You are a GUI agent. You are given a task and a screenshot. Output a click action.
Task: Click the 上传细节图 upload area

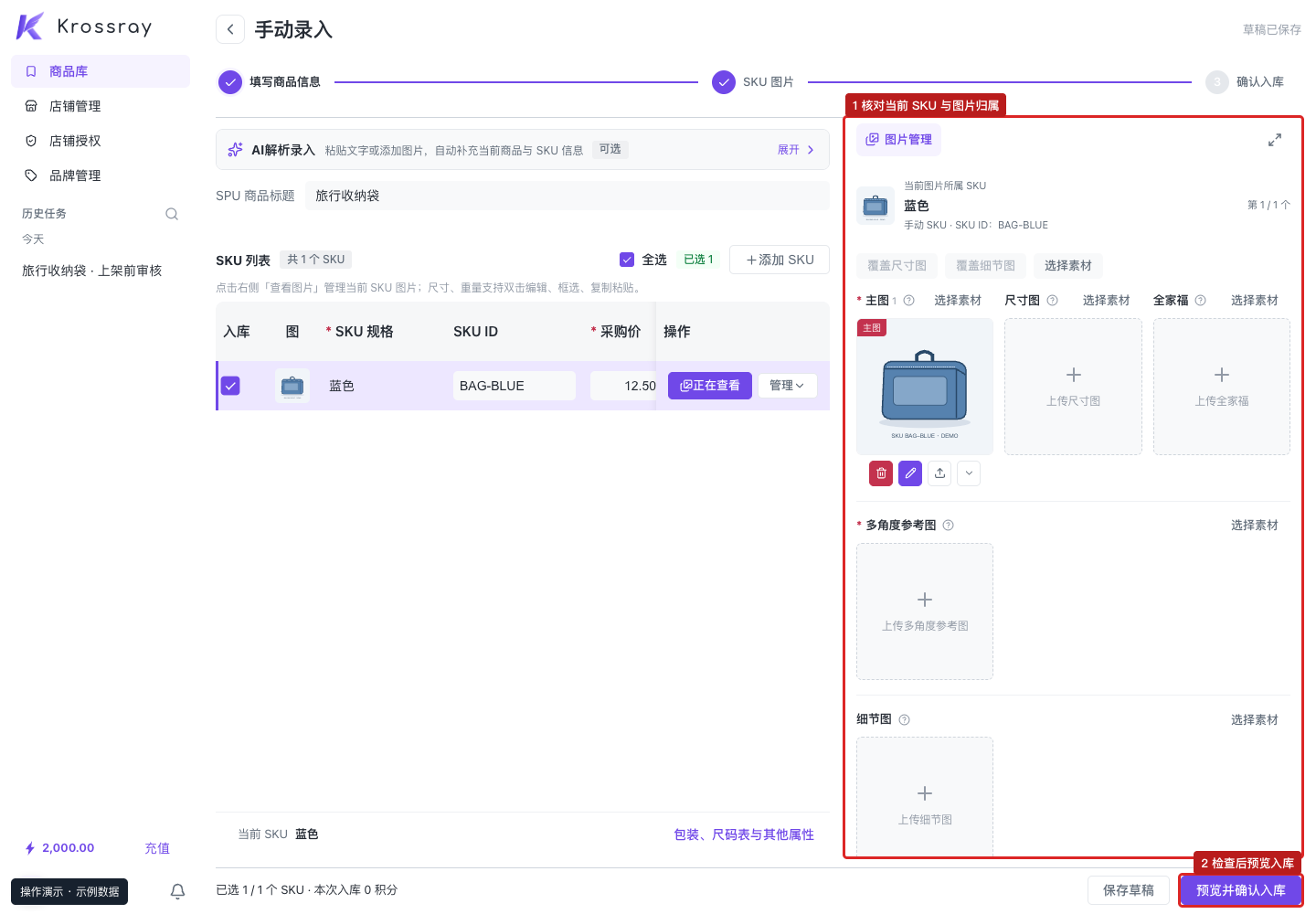coord(925,797)
